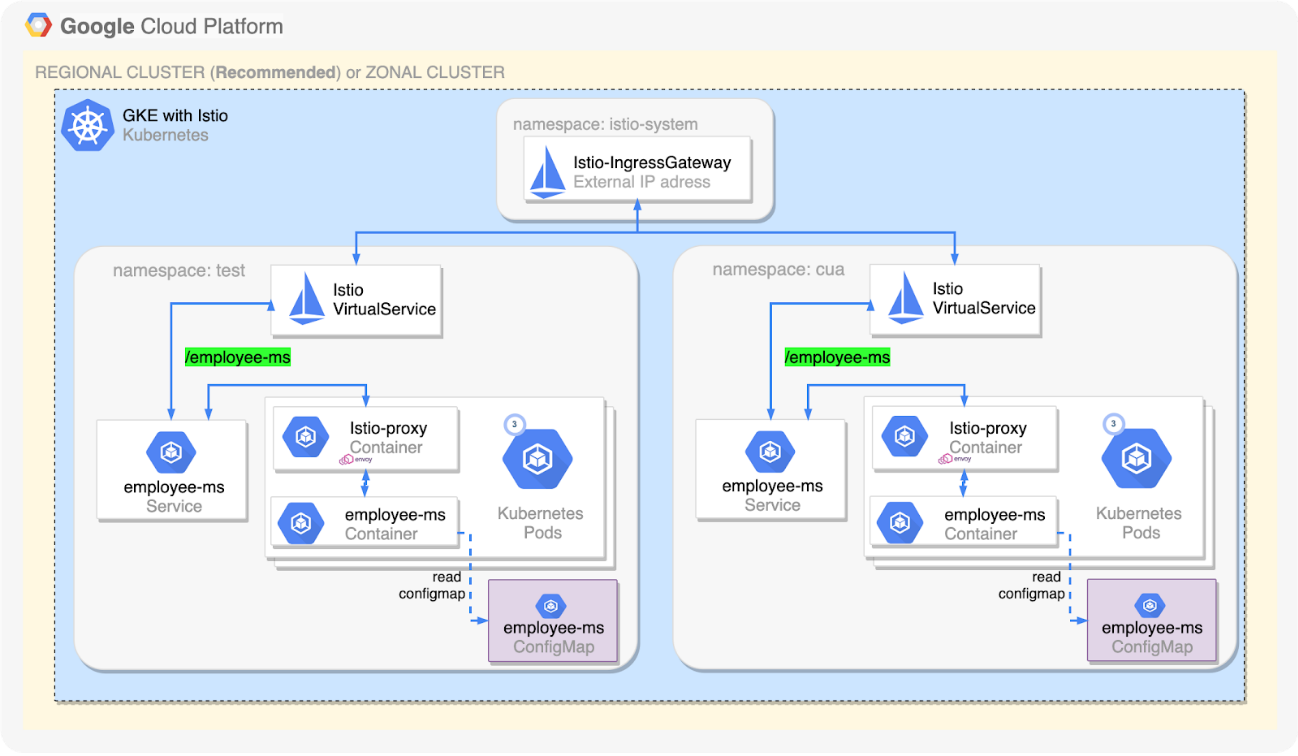Viewport: 1298px width, 756px height.
Task: Click Kubernetes Pods hexagon in cua namespace
Action: [x=1136, y=459]
